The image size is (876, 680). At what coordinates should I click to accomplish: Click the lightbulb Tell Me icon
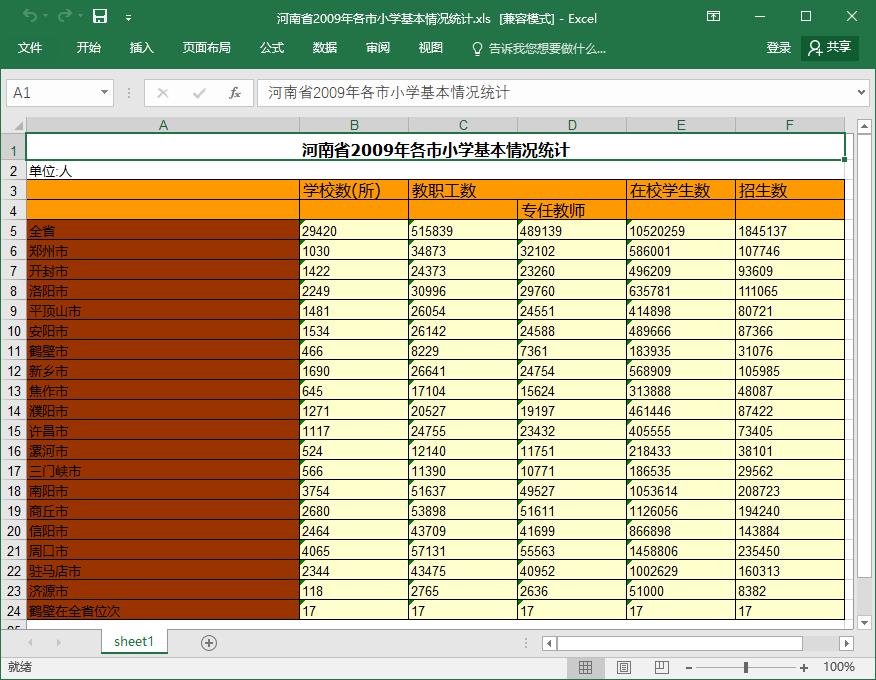tap(477, 49)
